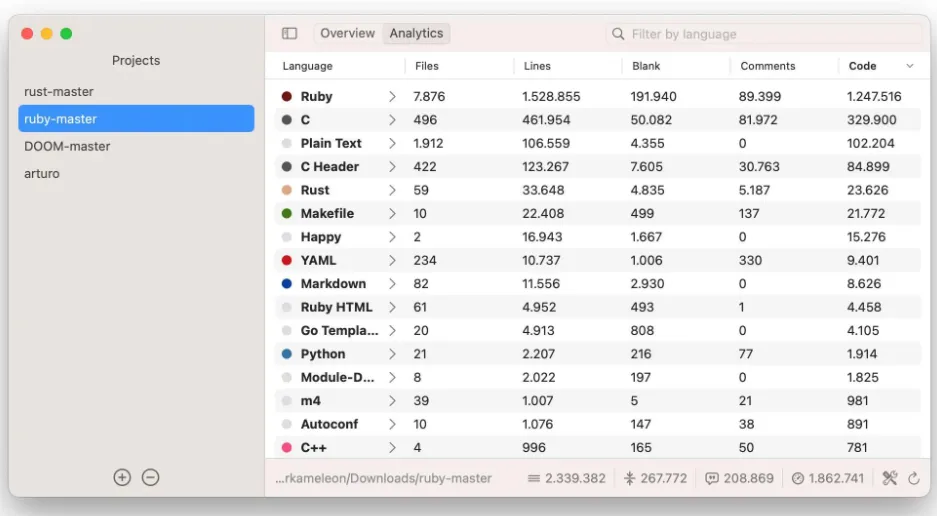The width and height of the screenshot is (937, 516).
Task: Sort by the Files column header
Action: pyautogui.click(x=427, y=66)
